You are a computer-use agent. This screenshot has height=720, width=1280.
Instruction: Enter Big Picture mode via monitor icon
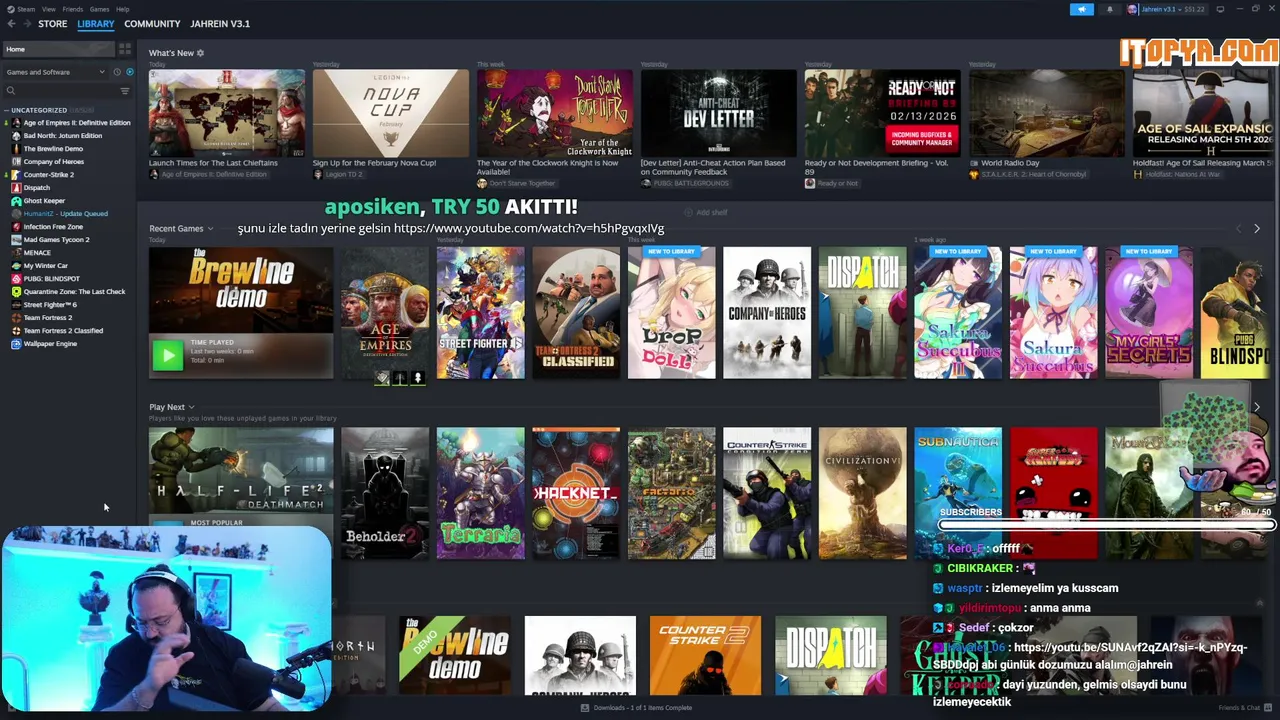[1220, 9]
